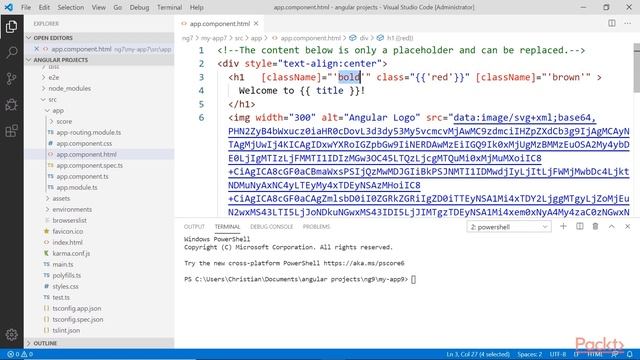Open app.component.spec.ts file

click(89, 165)
